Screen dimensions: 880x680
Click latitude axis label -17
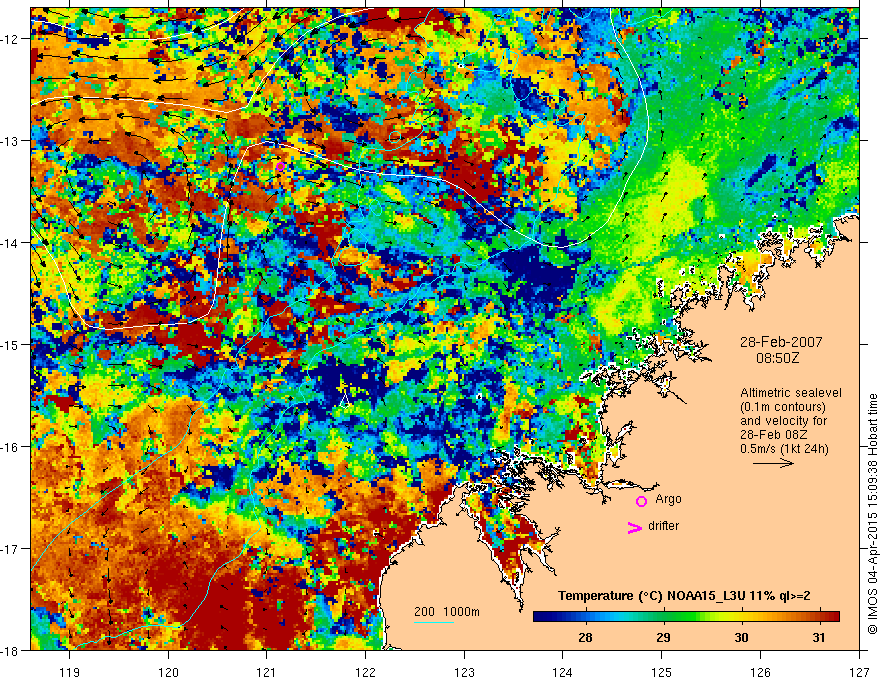pos(10,549)
